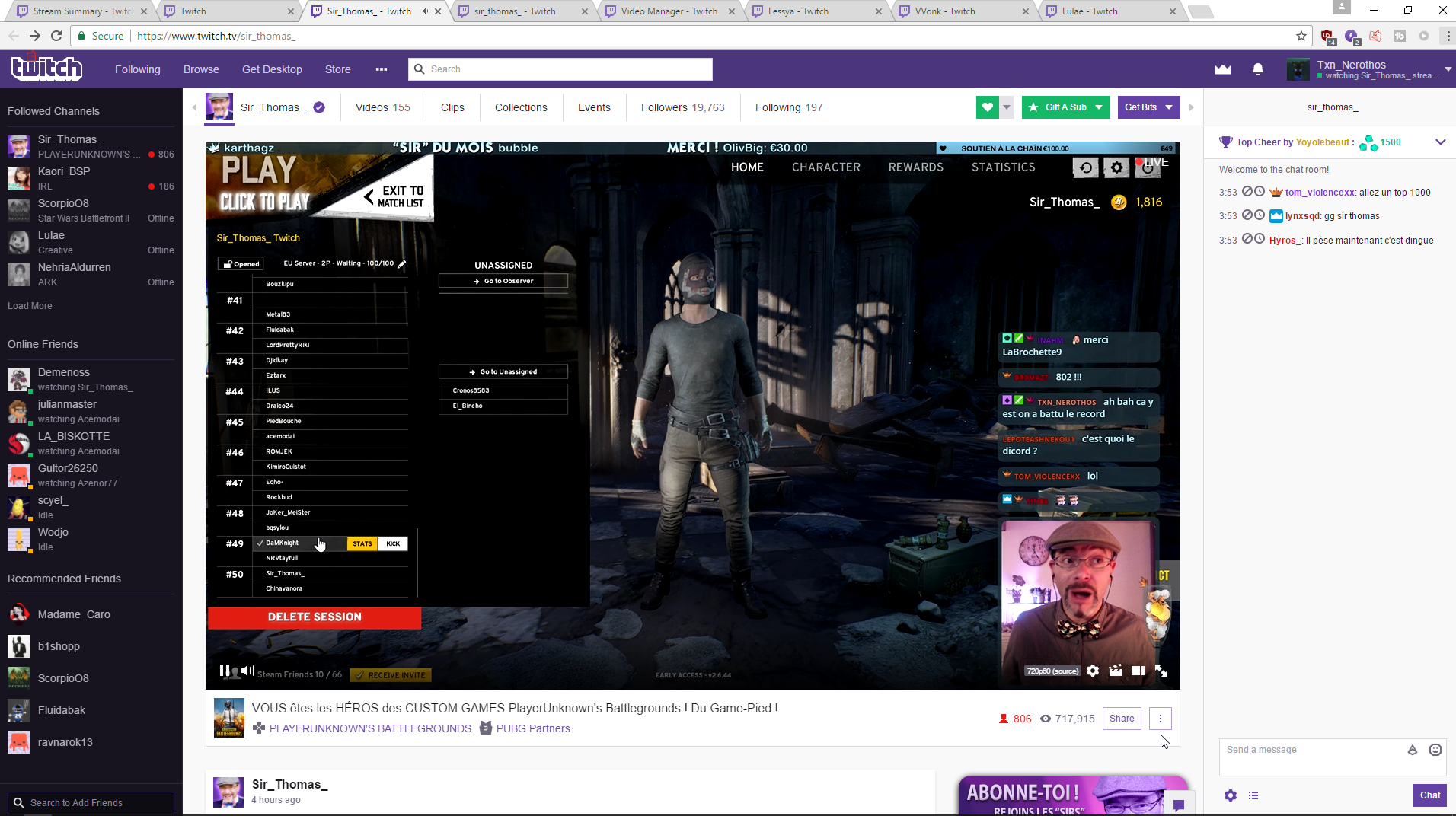Open the follow notification options arrow

click(1007, 107)
